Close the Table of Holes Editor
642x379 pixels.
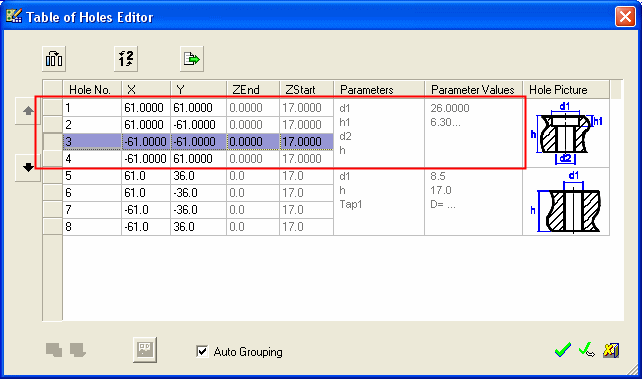[x=625, y=17]
